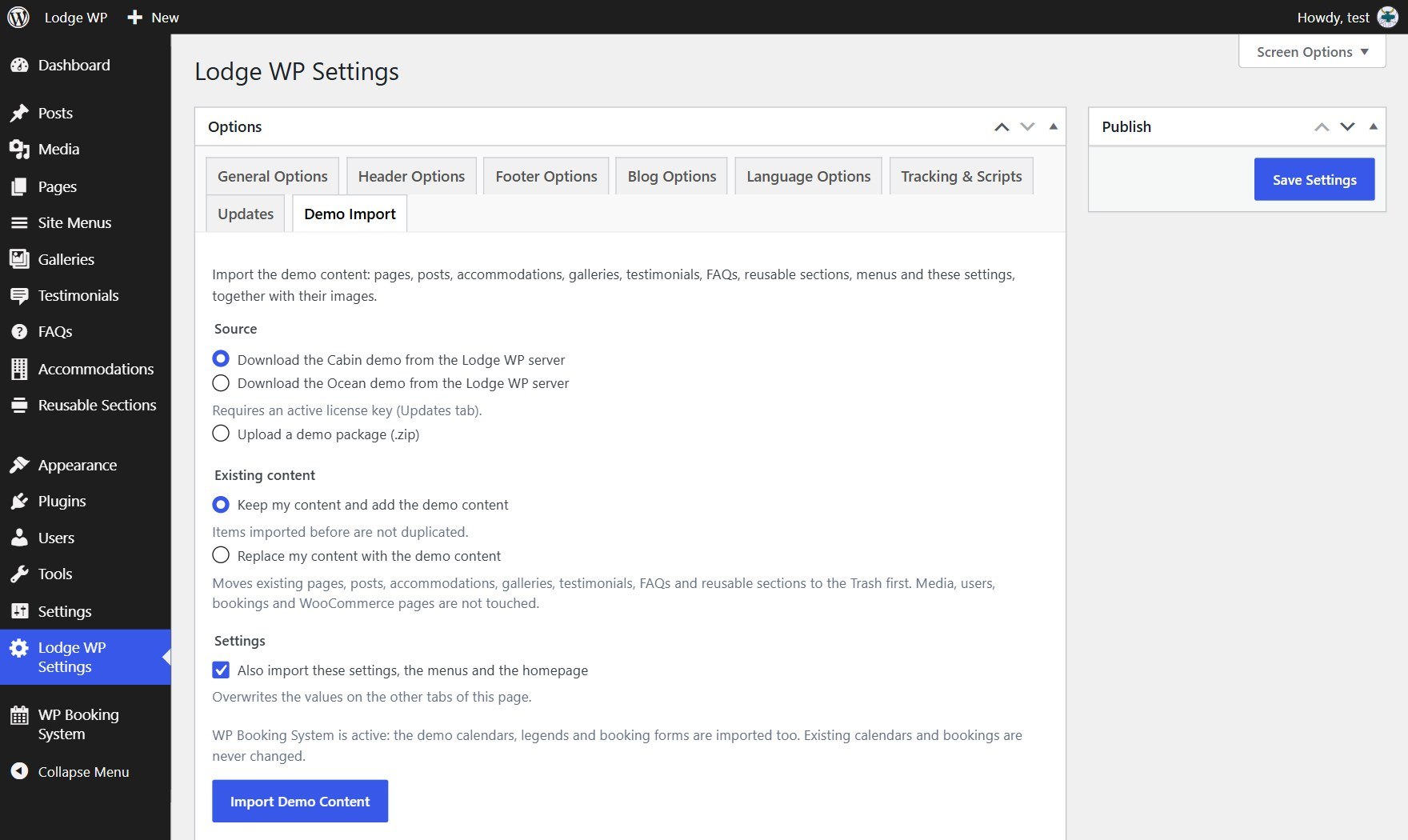This screenshot has width=1408, height=840.
Task: Click the Posts pushpin icon
Action: pyautogui.click(x=19, y=114)
